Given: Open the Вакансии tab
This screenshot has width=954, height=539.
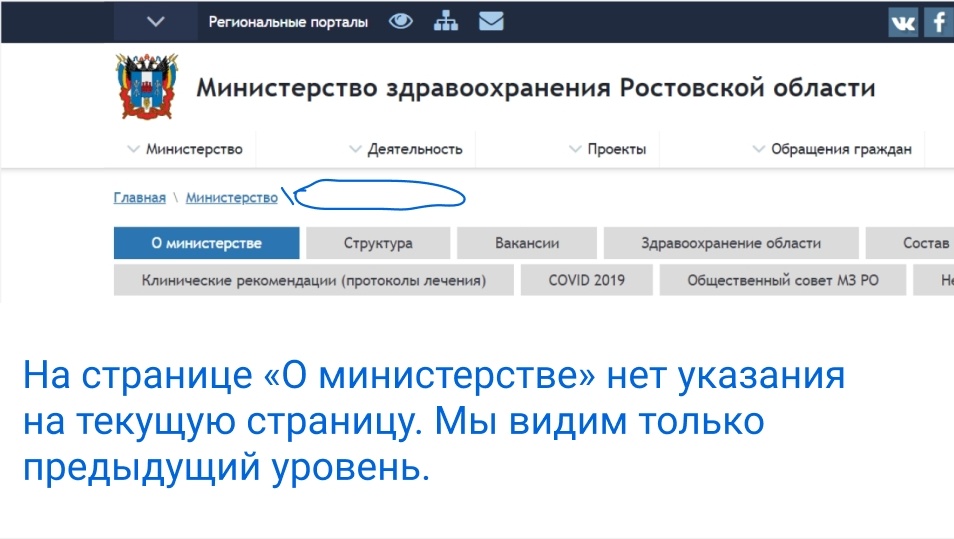Looking at the screenshot, I should pos(527,243).
